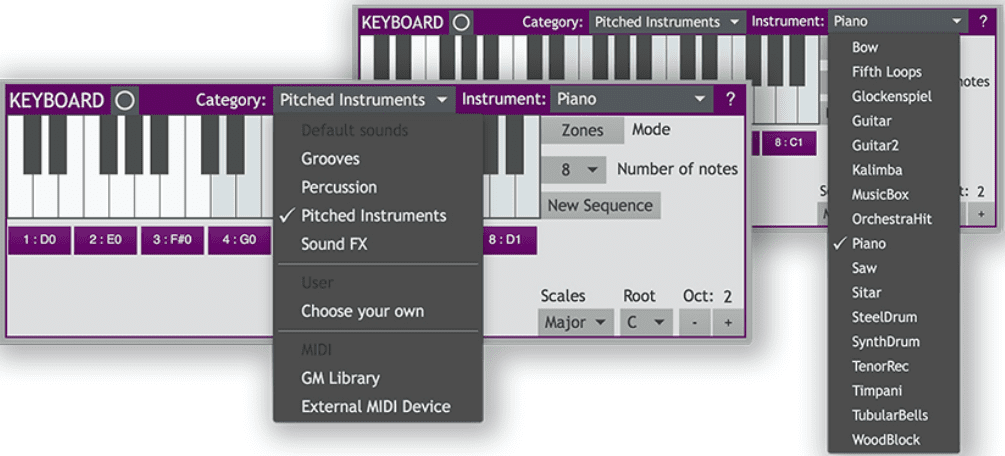This screenshot has height=456, width=1005.
Task: Click the 3 : F#0 note button
Action: 172,240
